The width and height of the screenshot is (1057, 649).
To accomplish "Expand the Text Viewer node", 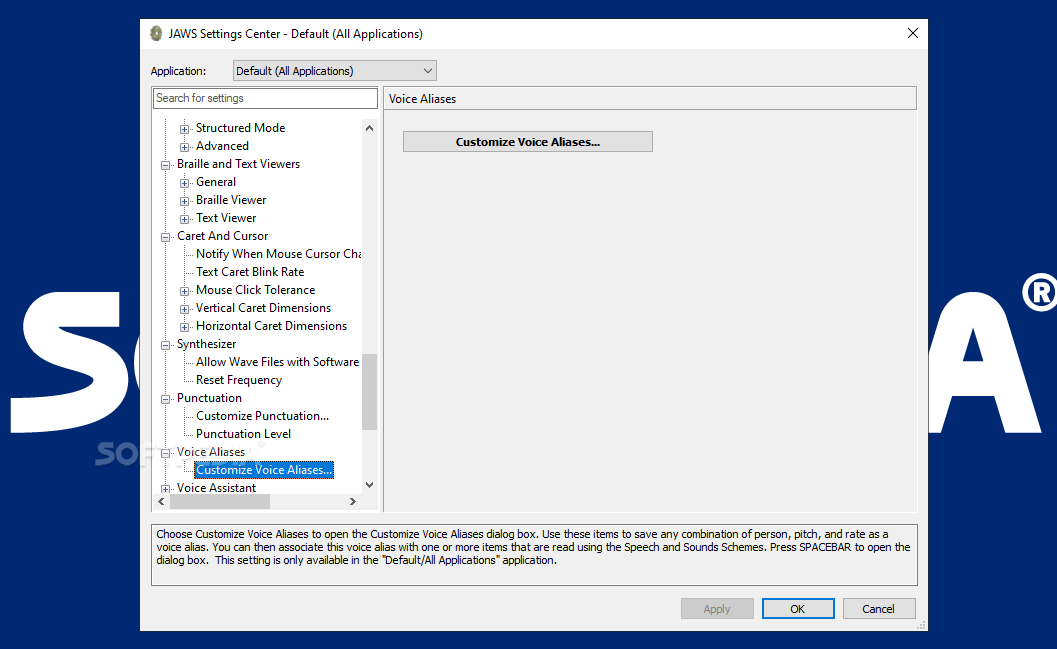I will click(184, 219).
